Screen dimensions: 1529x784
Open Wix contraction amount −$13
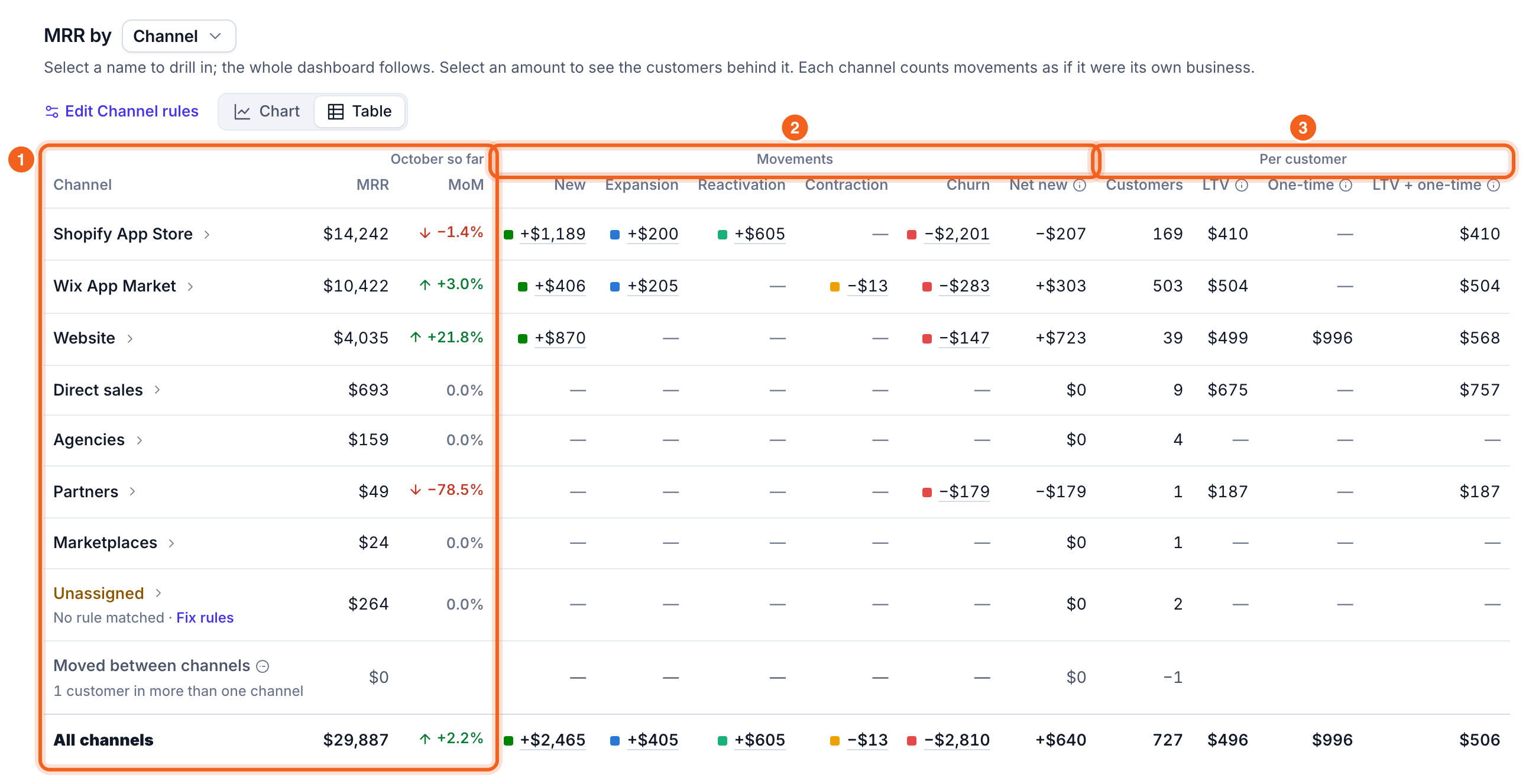(867, 286)
